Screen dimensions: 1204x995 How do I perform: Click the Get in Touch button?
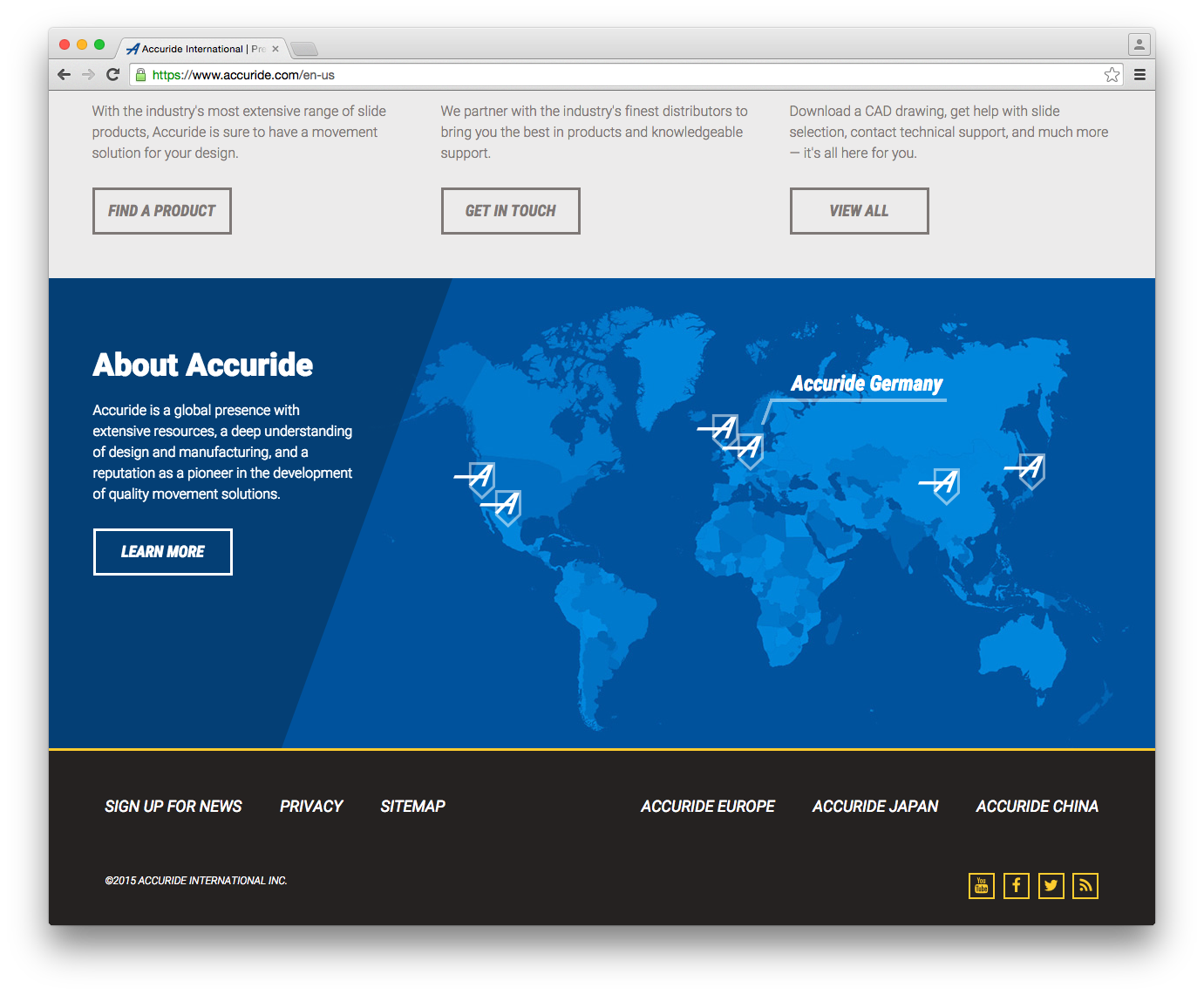point(510,211)
